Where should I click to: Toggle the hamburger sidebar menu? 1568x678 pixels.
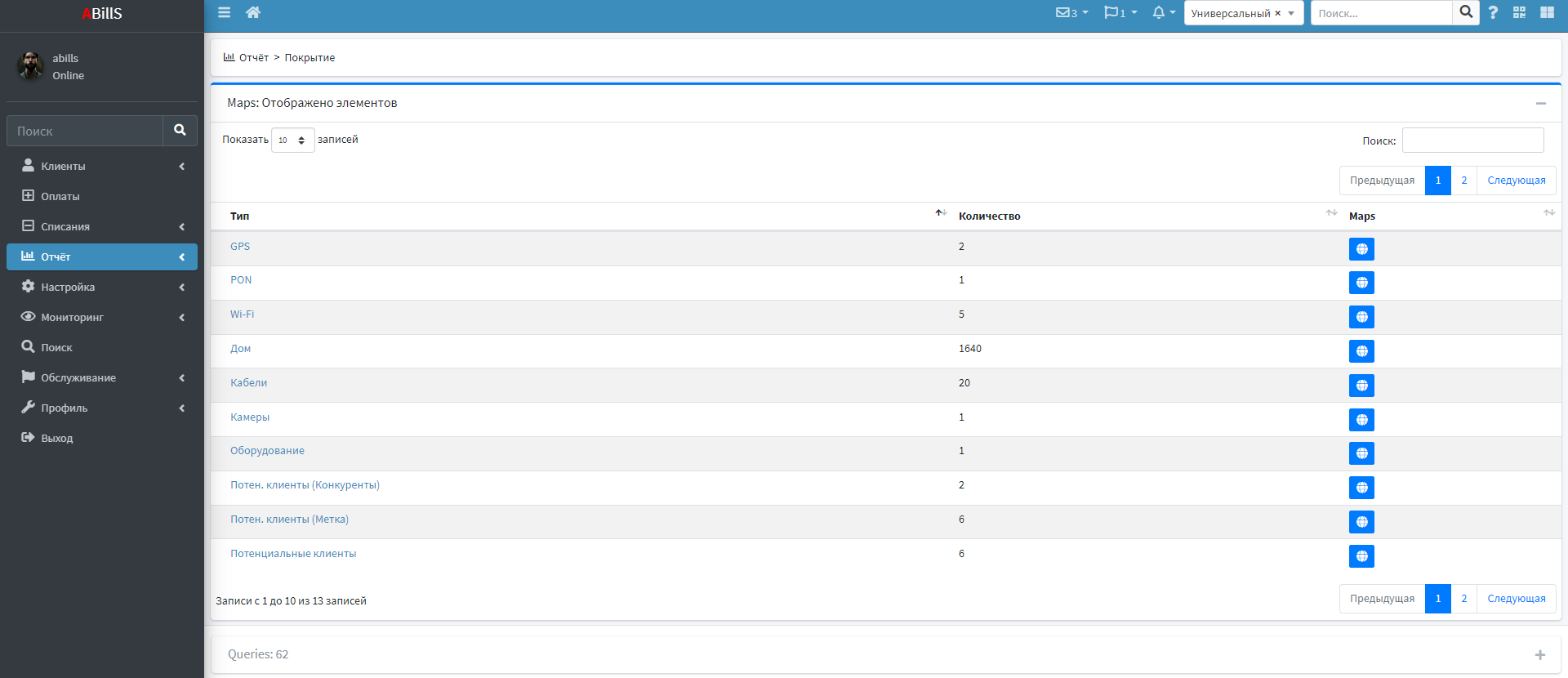point(224,12)
